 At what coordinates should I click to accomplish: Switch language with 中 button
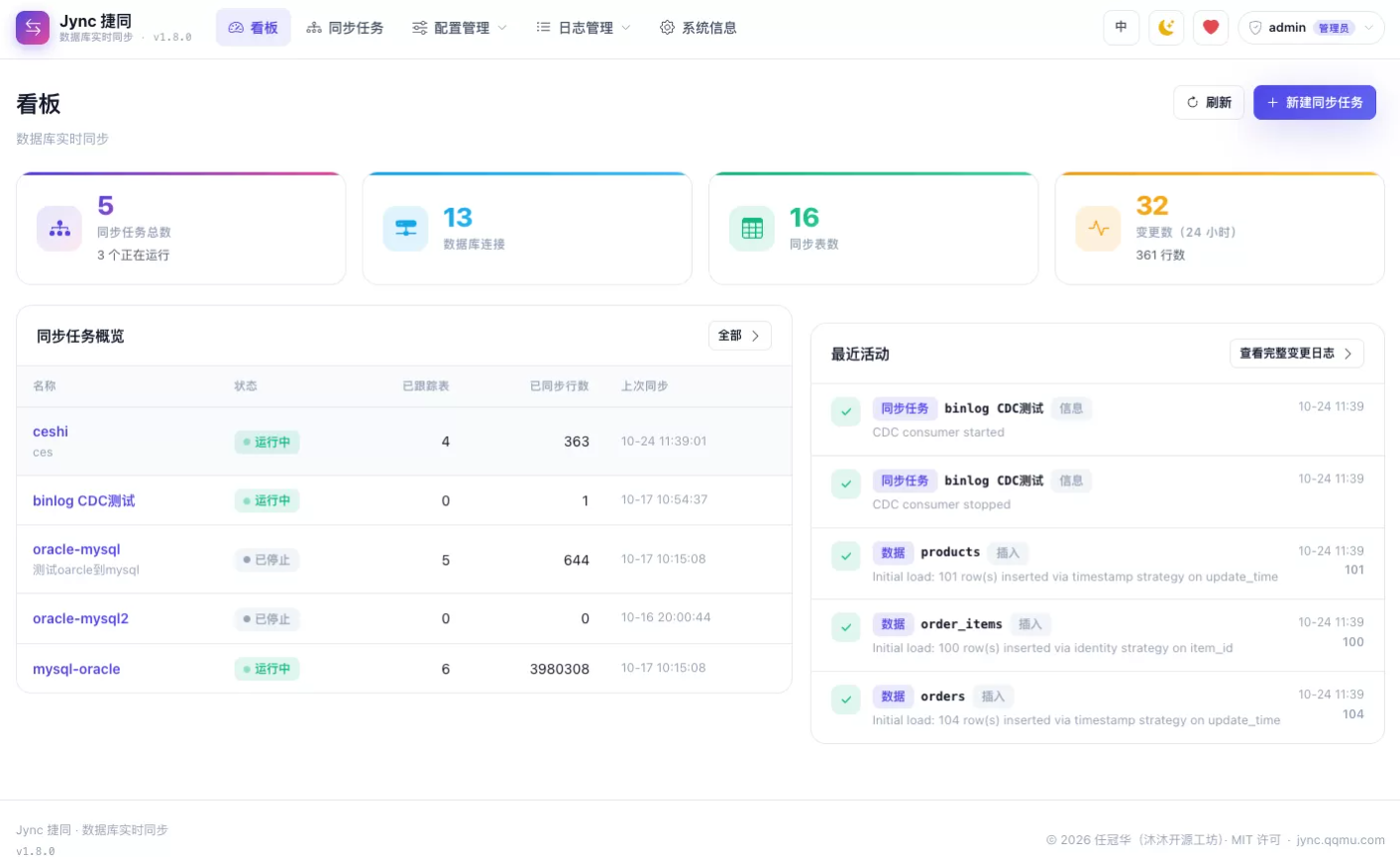point(1122,28)
